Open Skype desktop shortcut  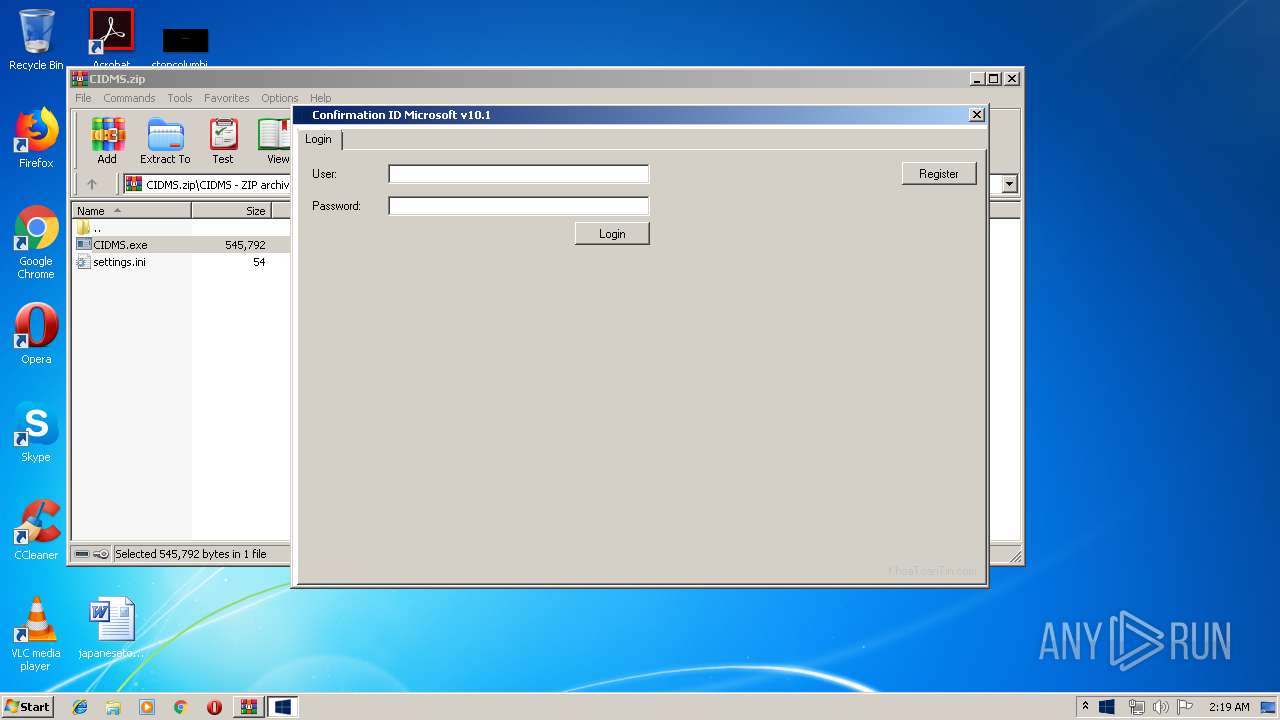(x=36, y=432)
